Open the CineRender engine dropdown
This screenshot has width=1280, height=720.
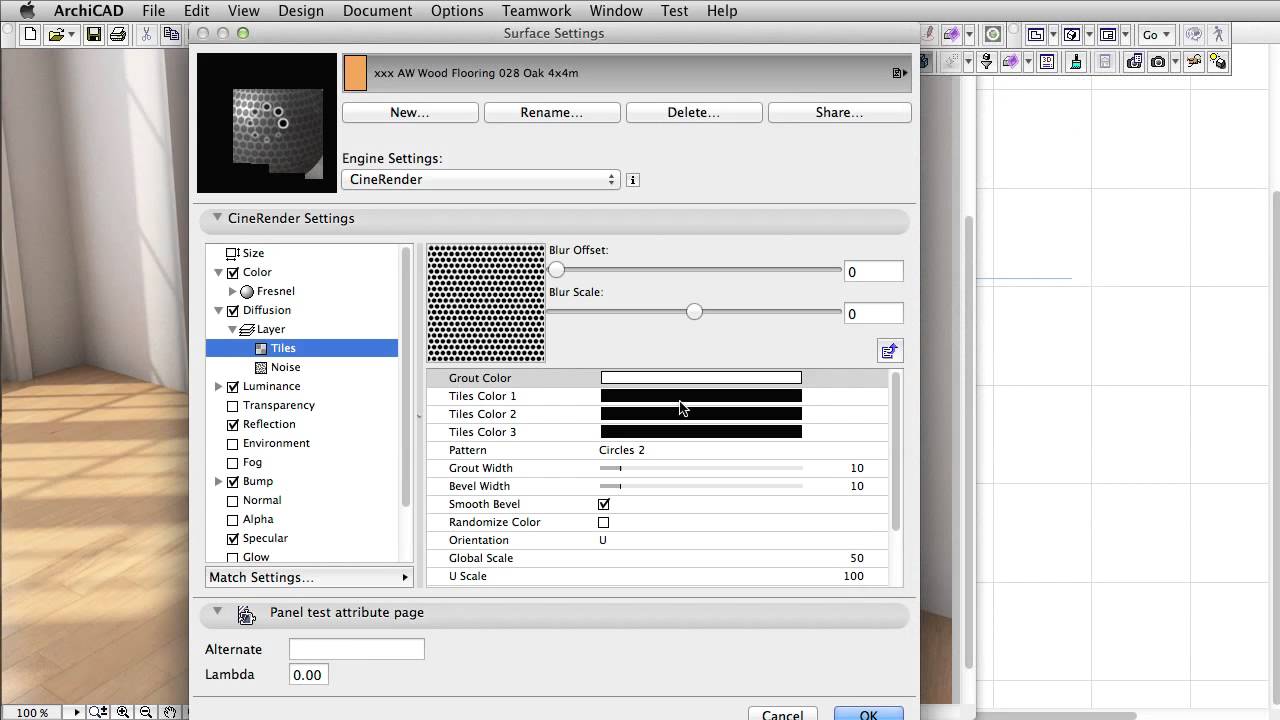tap(481, 180)
